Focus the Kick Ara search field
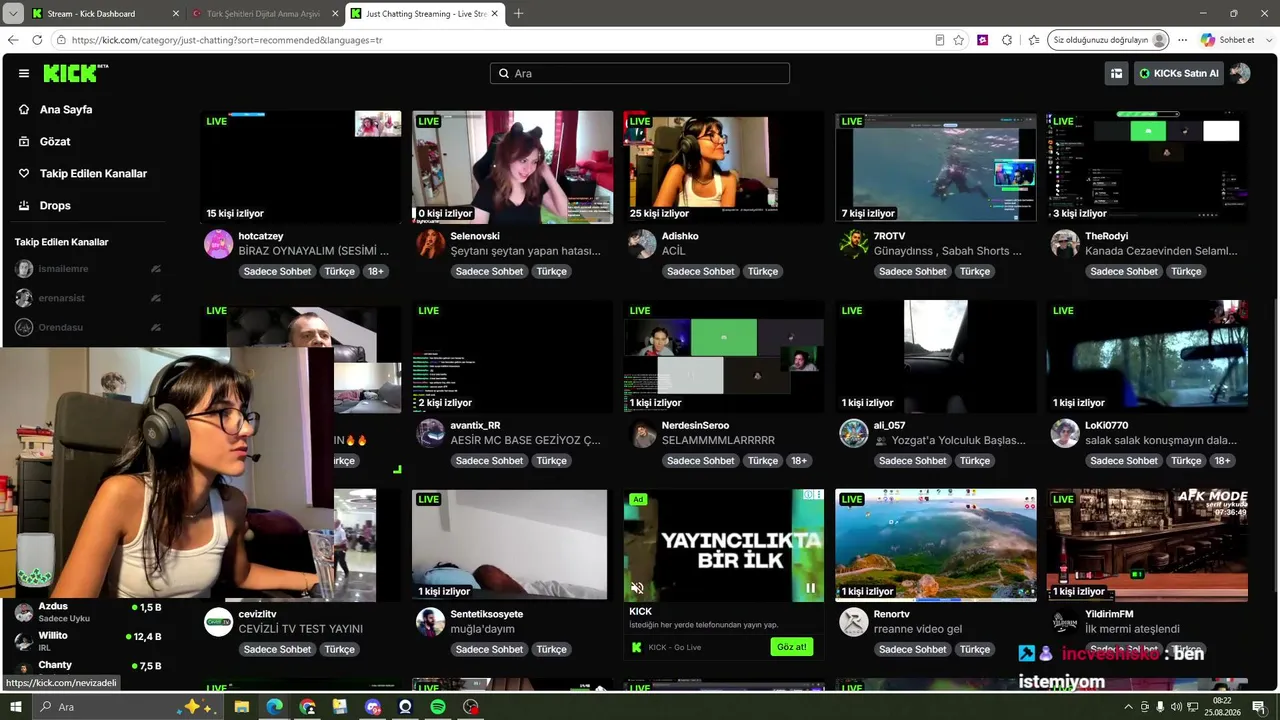 (640, 73)
